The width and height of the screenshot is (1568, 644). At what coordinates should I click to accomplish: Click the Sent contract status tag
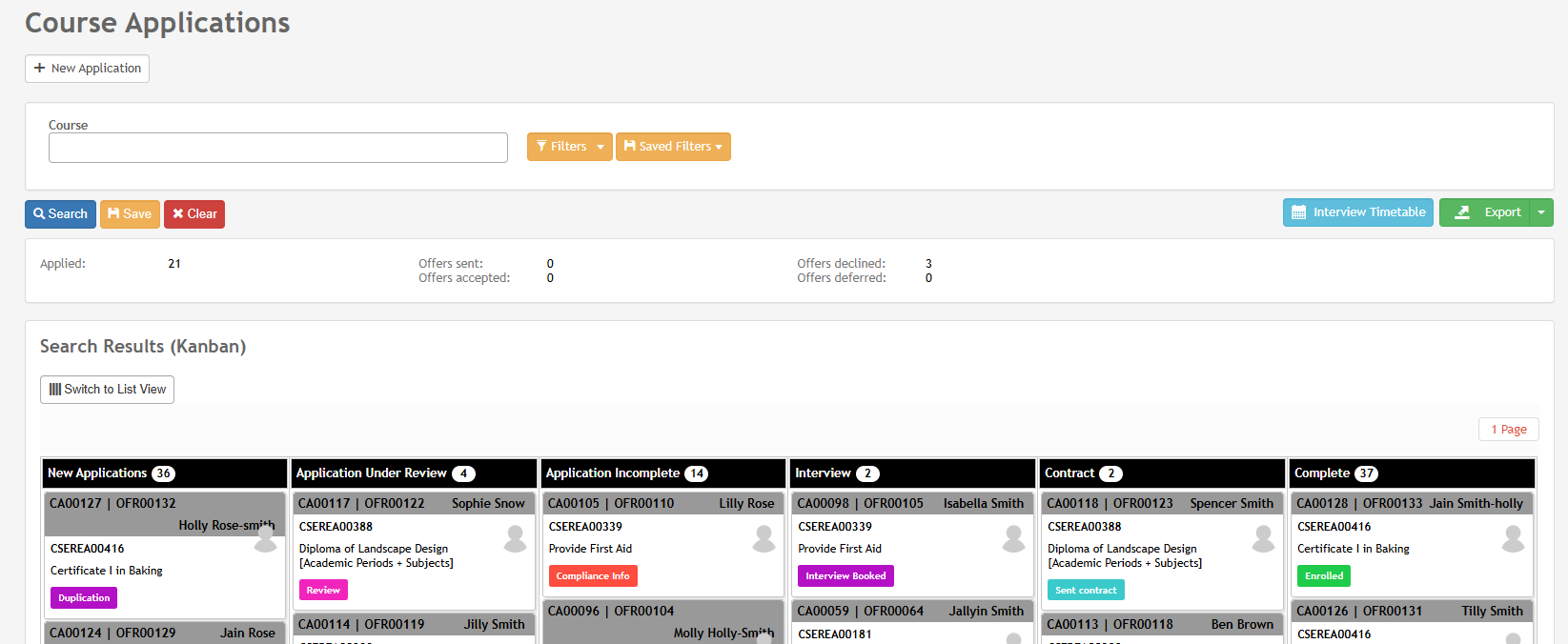tap(1086, 591)
